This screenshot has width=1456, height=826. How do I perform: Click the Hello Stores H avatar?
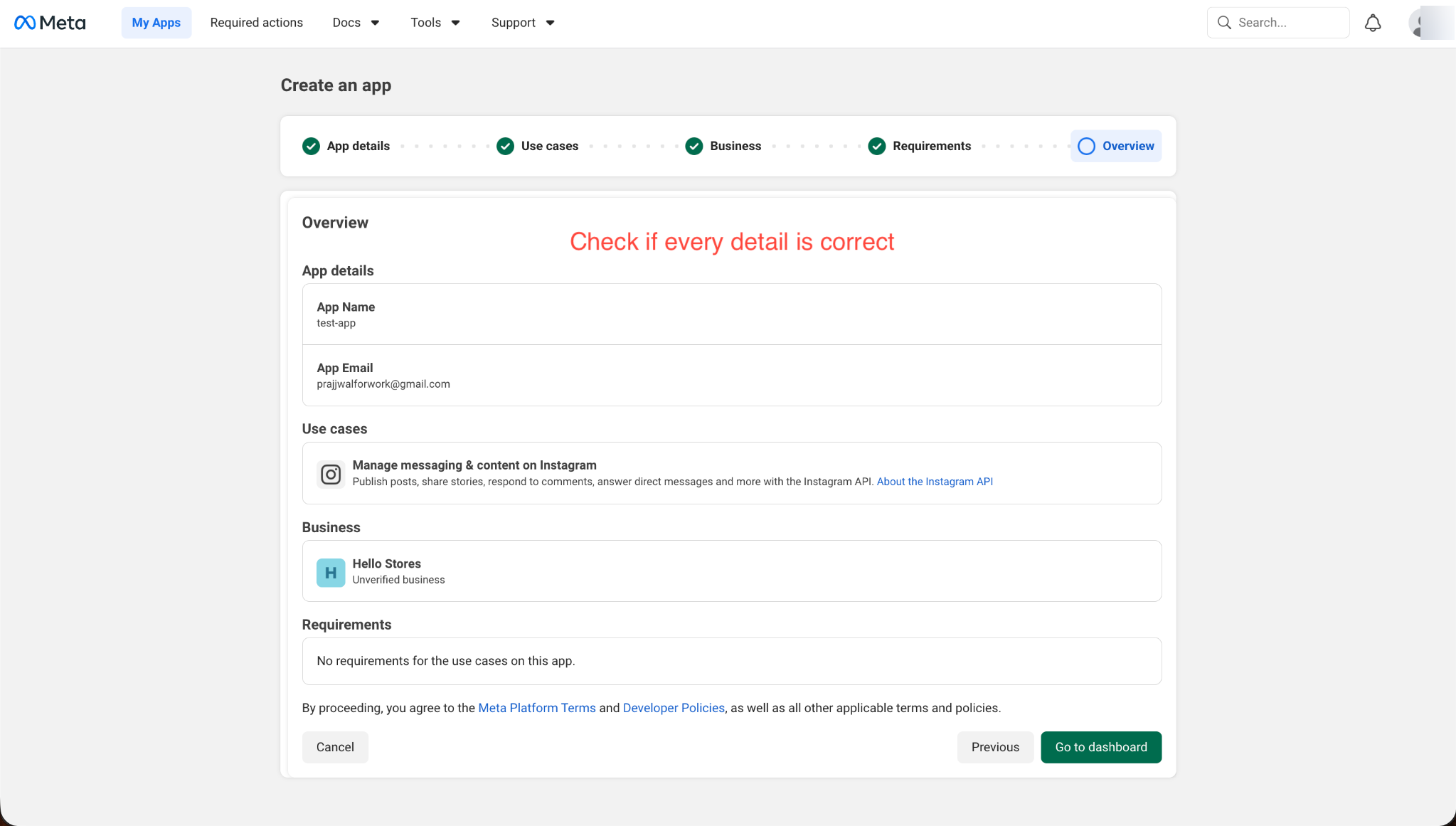pyautogui.click(x=331, y=573)
